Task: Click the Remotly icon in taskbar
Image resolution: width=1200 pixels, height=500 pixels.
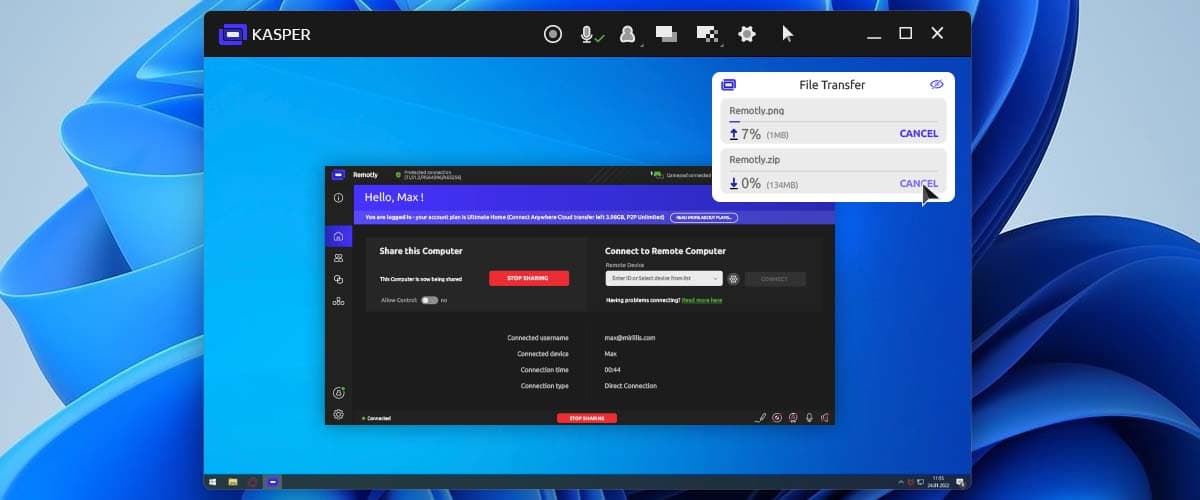Action: [273, 482]
